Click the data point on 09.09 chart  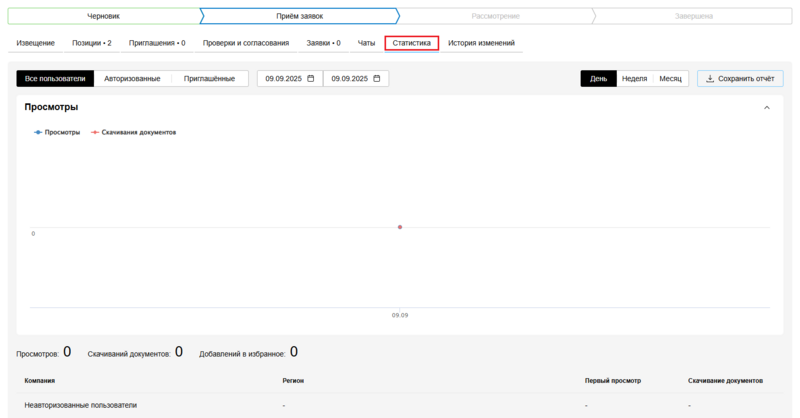(400, 227)
